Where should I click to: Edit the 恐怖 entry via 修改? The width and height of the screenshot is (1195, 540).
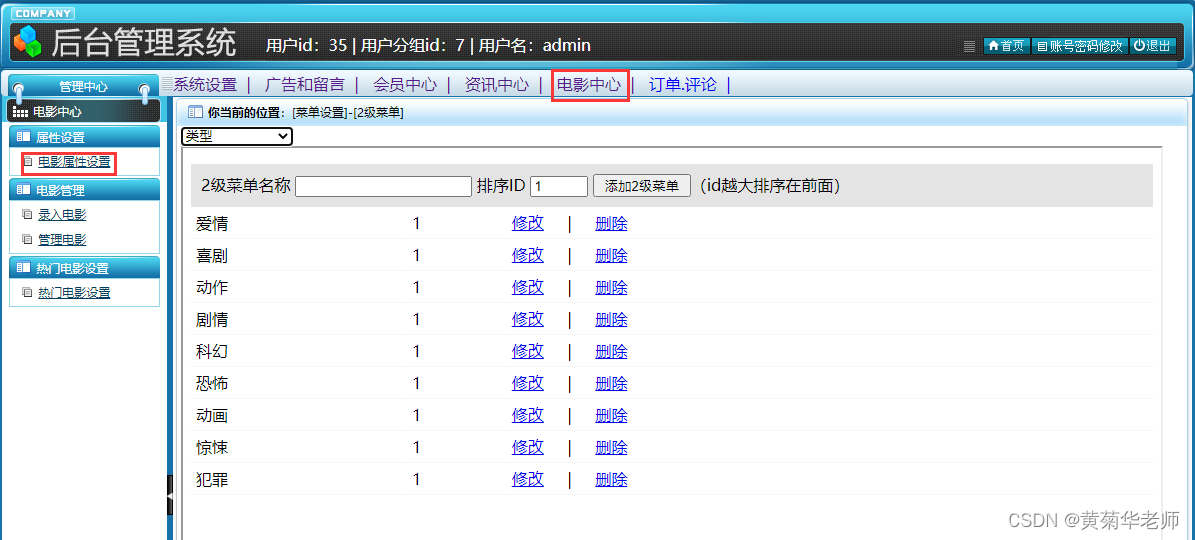[528, 384]
